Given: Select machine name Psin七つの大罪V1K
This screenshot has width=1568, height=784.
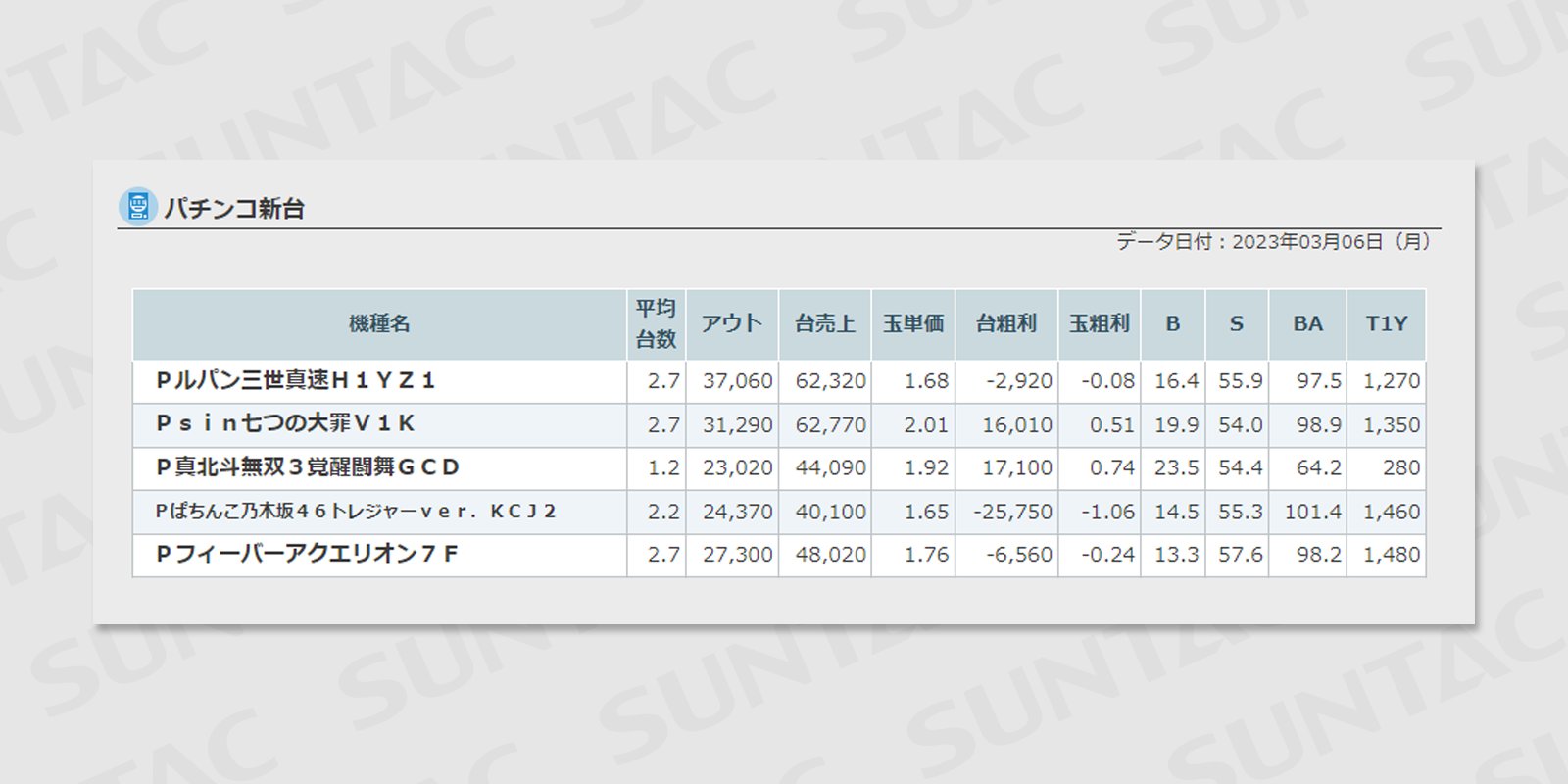Looking at the screenshot, I should tap(285, 423).
